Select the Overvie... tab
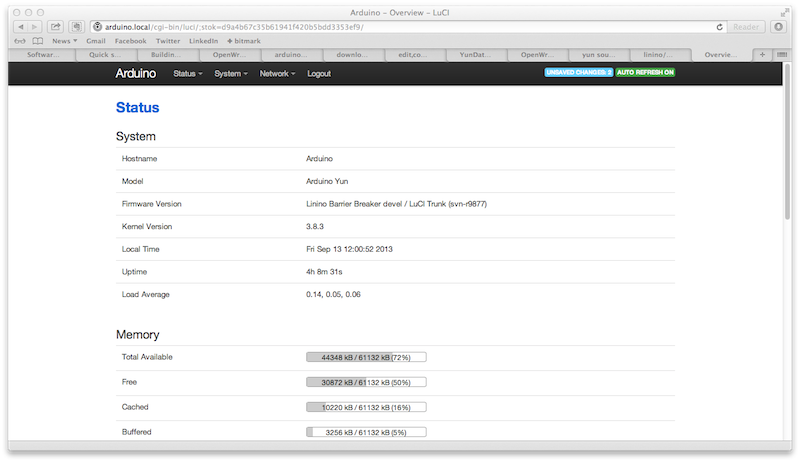 [x=721, y=55]
